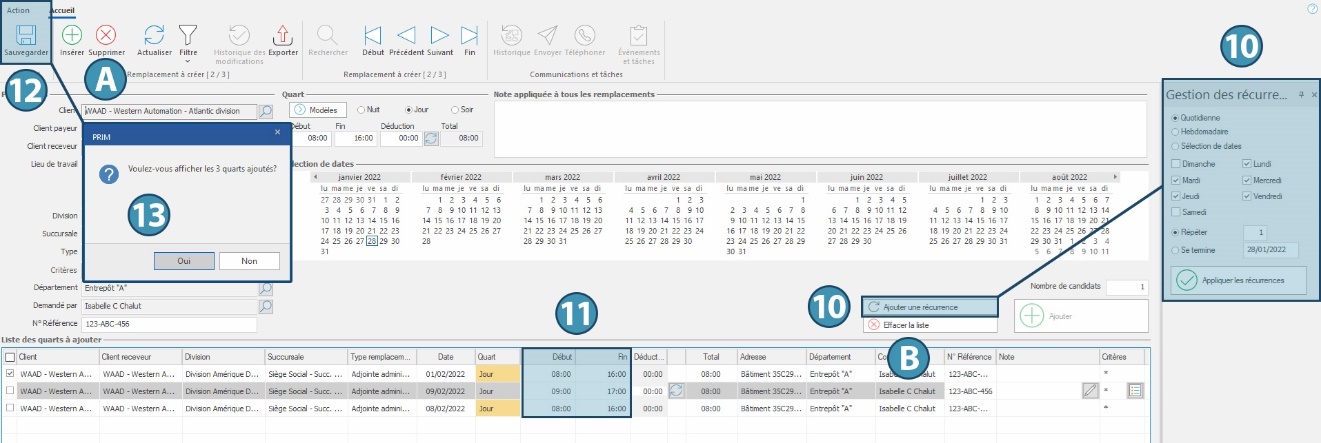
Task: Refresh data with Actualiser icon
Action: (x=154, y=35)
